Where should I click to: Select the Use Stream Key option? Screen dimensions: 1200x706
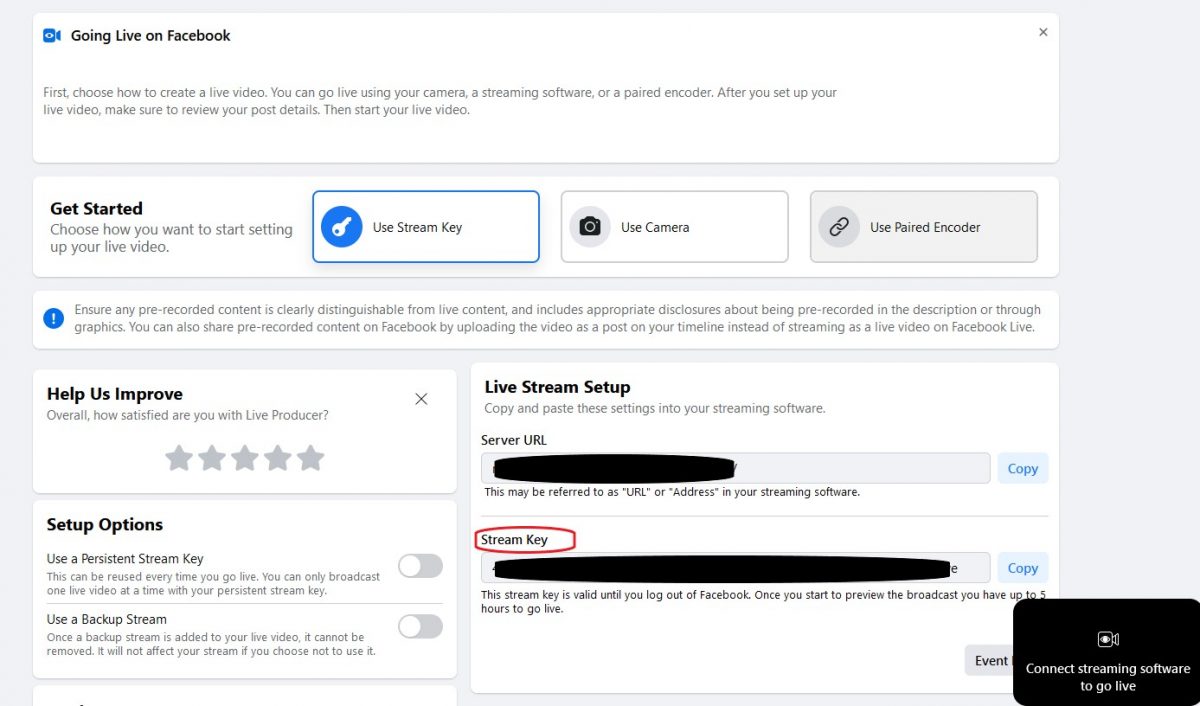(x=425, y=226)
